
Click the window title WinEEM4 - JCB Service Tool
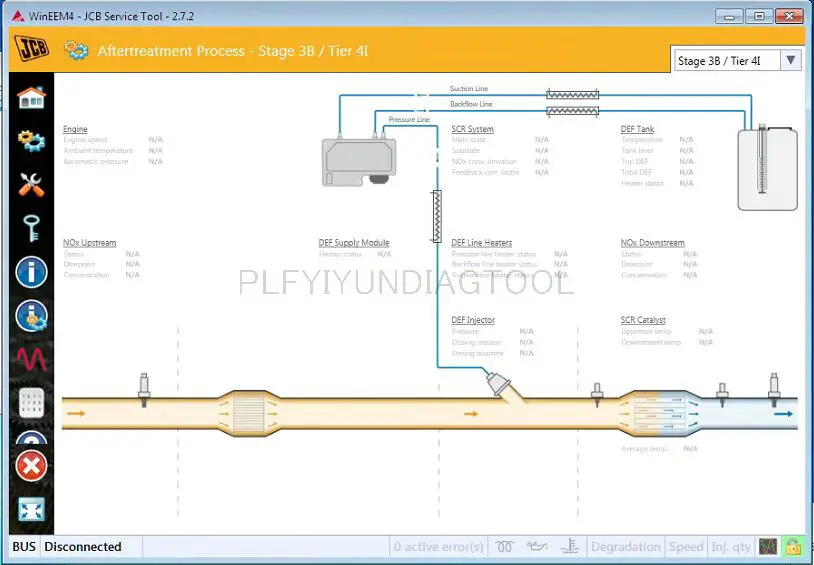click(111, 16)
